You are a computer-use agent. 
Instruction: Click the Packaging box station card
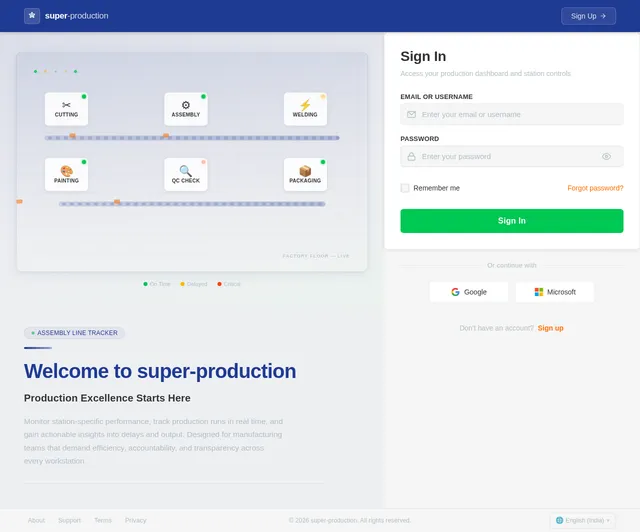click(x=305, y=175)
